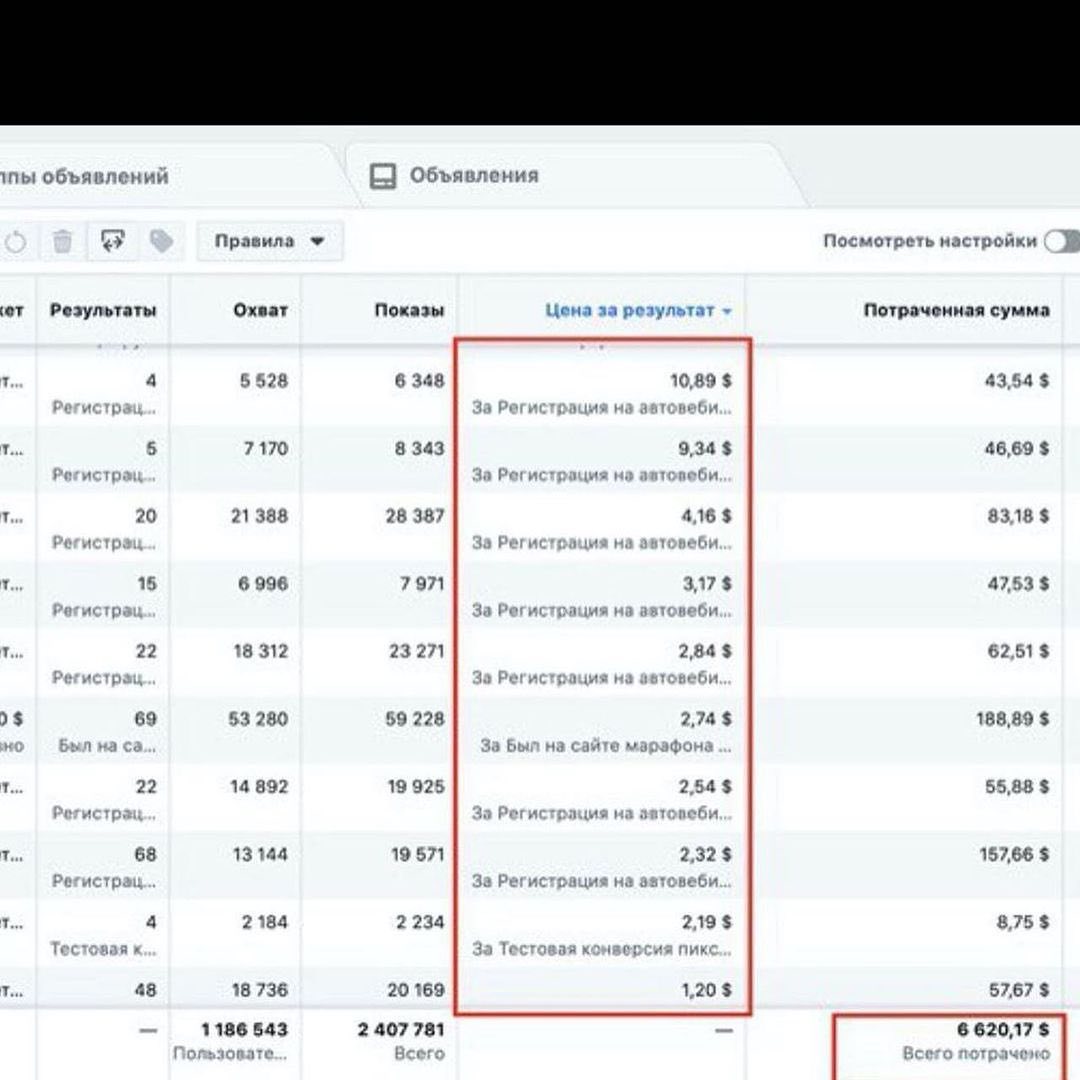
Task: Click total spent 6 620,17 $
Action: tap(1003, 1030)
